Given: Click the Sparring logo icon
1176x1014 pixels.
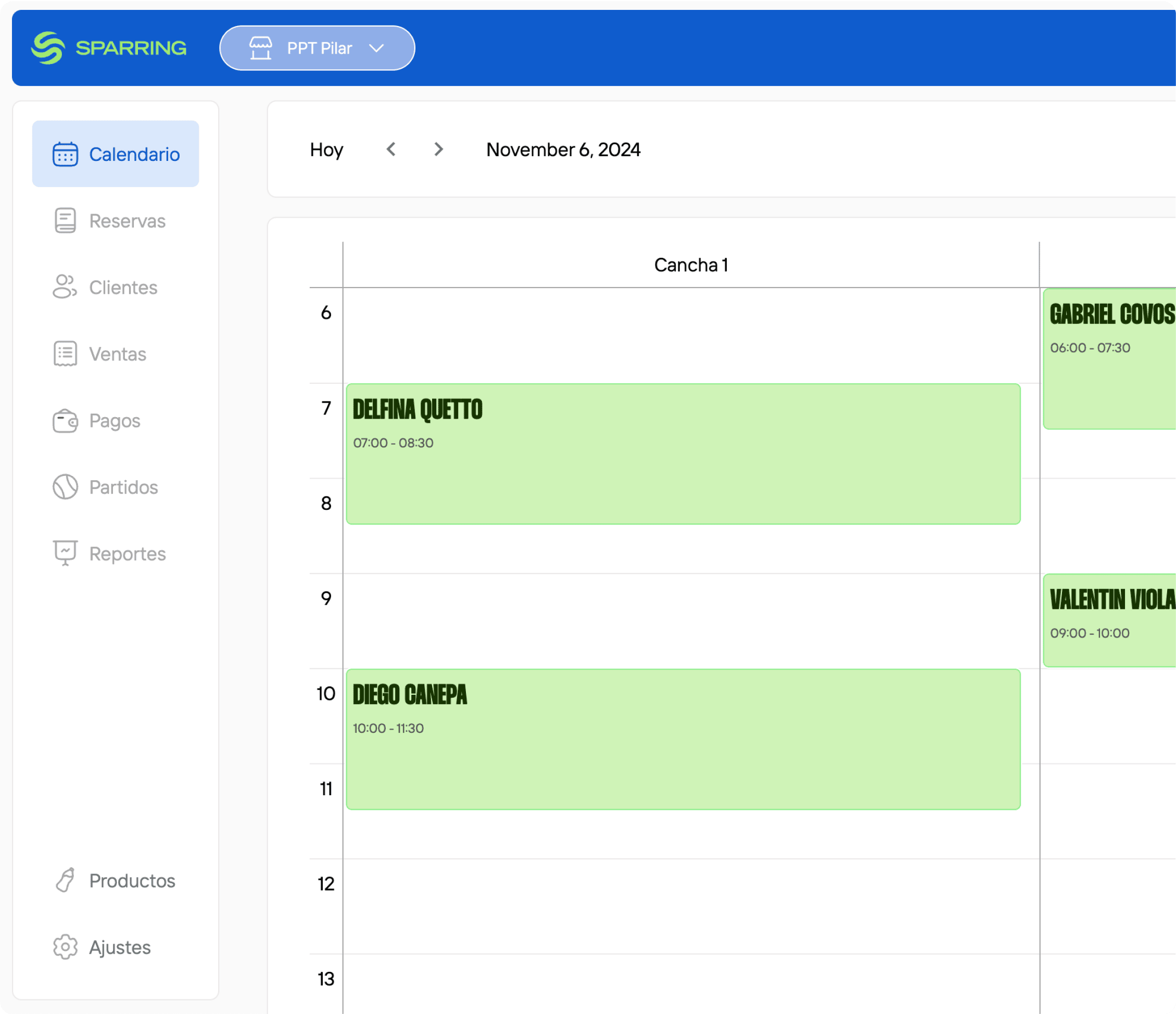Looking at the screenshot, I should (48, 48).
